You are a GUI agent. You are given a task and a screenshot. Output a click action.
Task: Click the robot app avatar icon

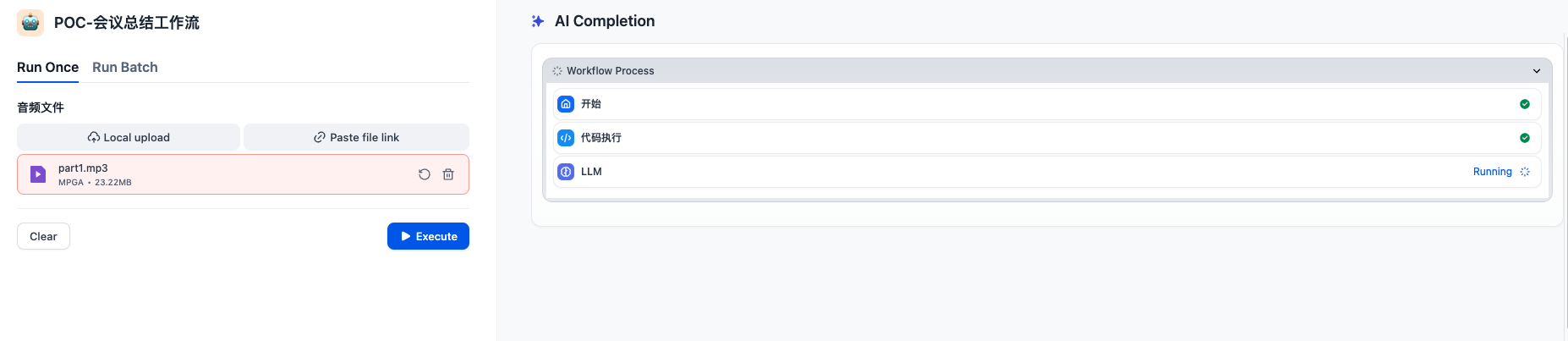point(30,23)
